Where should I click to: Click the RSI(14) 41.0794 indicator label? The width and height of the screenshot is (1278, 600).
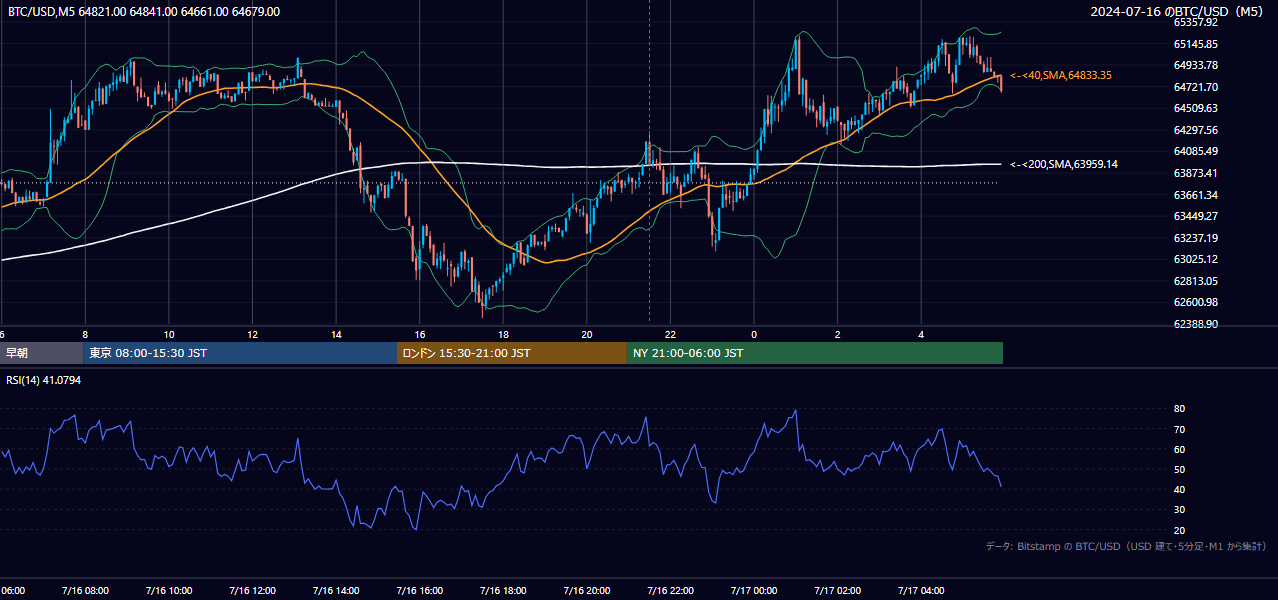[x=44, y=380]
